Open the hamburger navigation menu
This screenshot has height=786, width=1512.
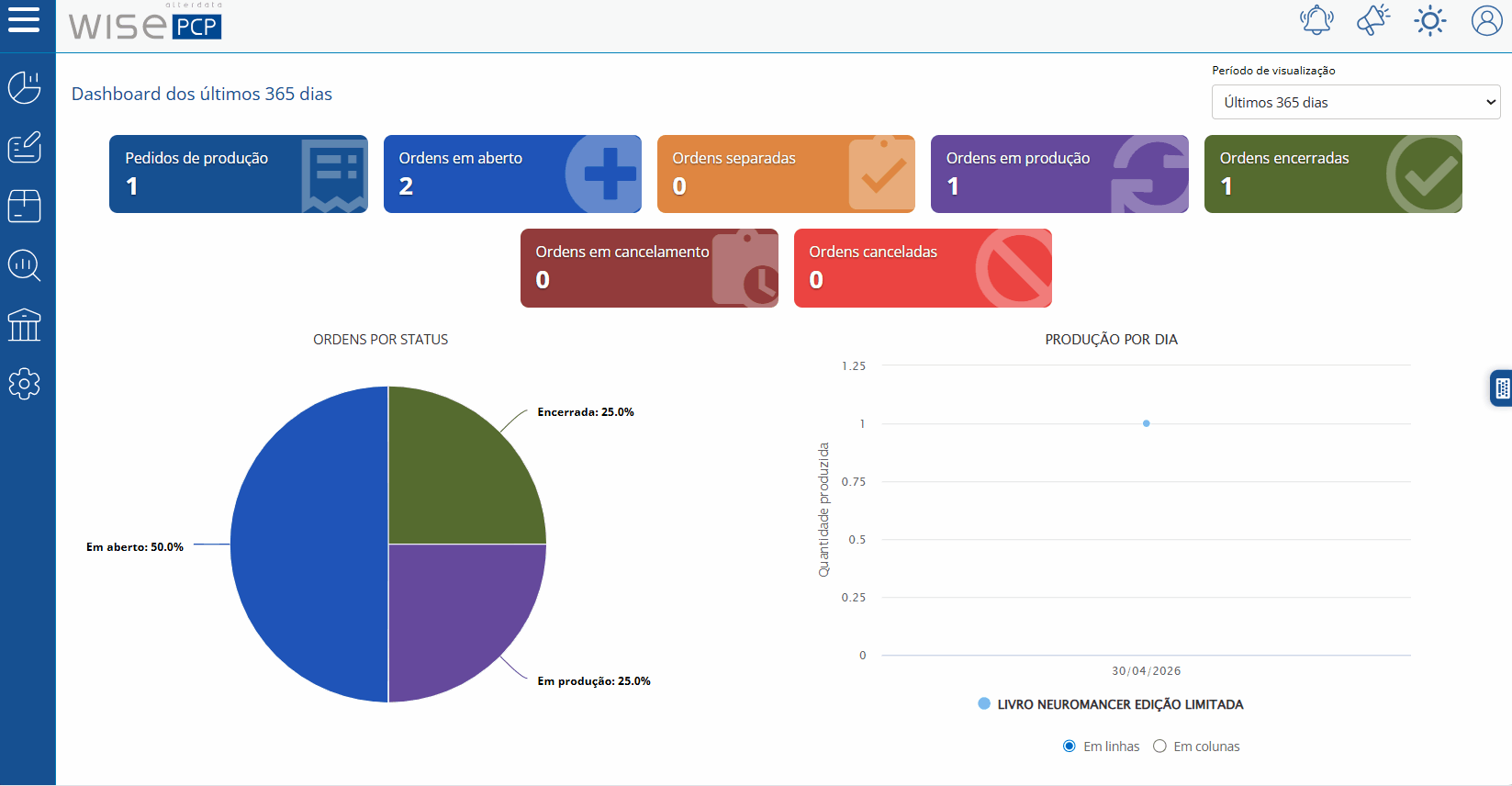[x=24, y=19]
